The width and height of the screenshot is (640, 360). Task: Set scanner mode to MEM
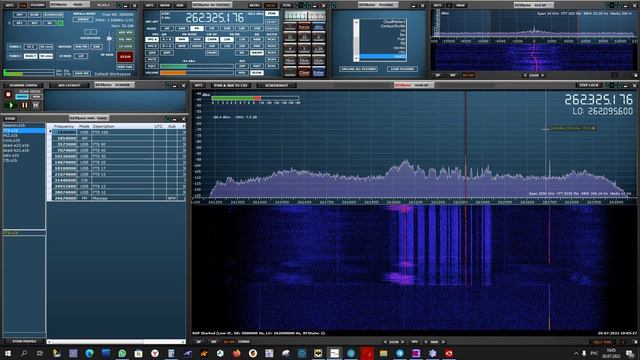[x=37, y=97]
